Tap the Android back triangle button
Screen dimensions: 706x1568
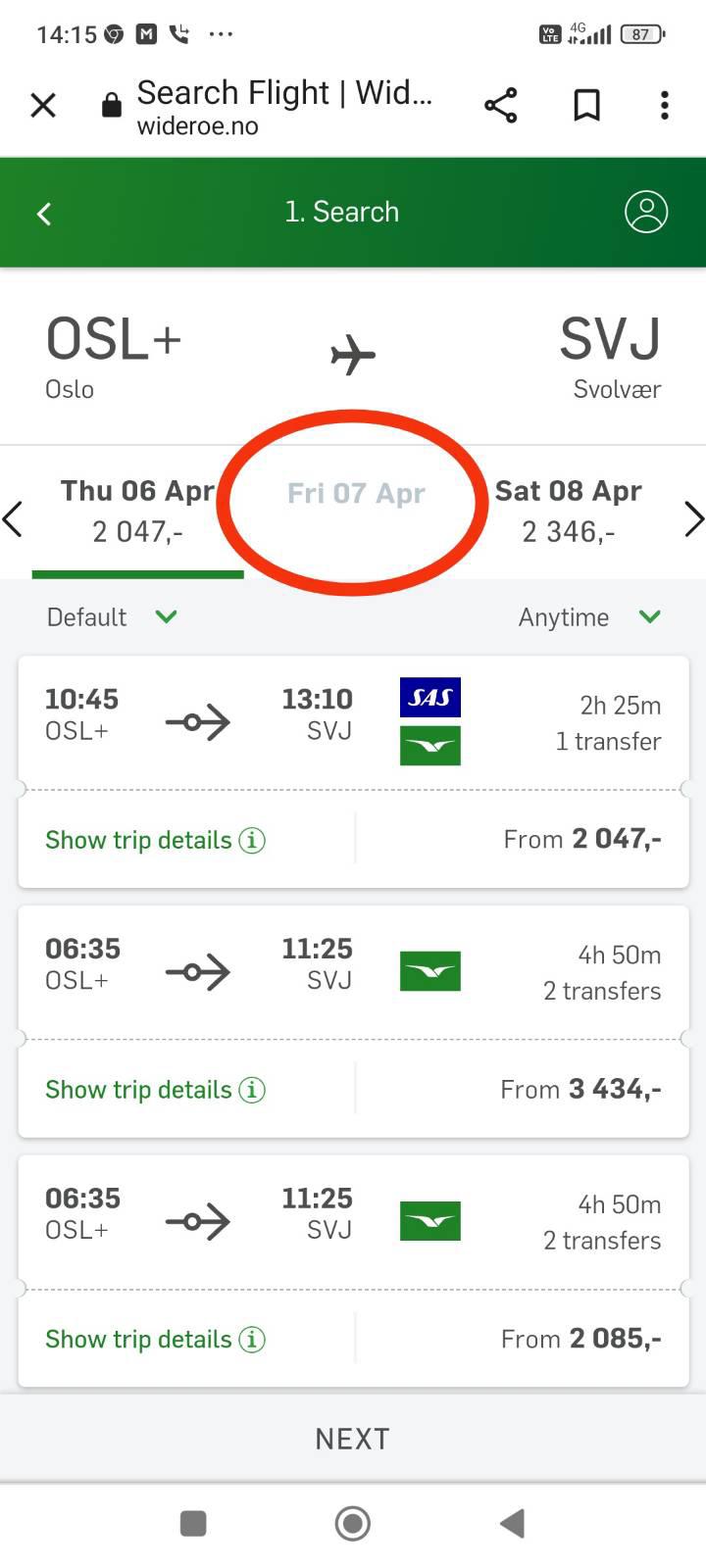[x=512, y=1524]
